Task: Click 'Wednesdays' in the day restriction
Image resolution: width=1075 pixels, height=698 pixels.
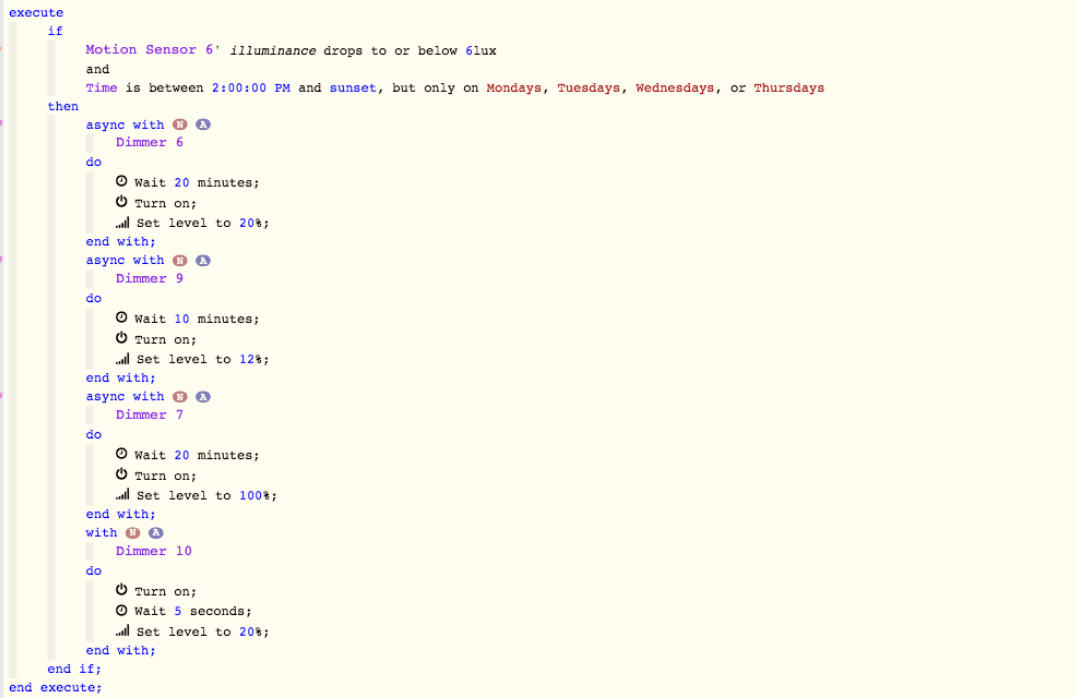Action: [x=675, y=88]
